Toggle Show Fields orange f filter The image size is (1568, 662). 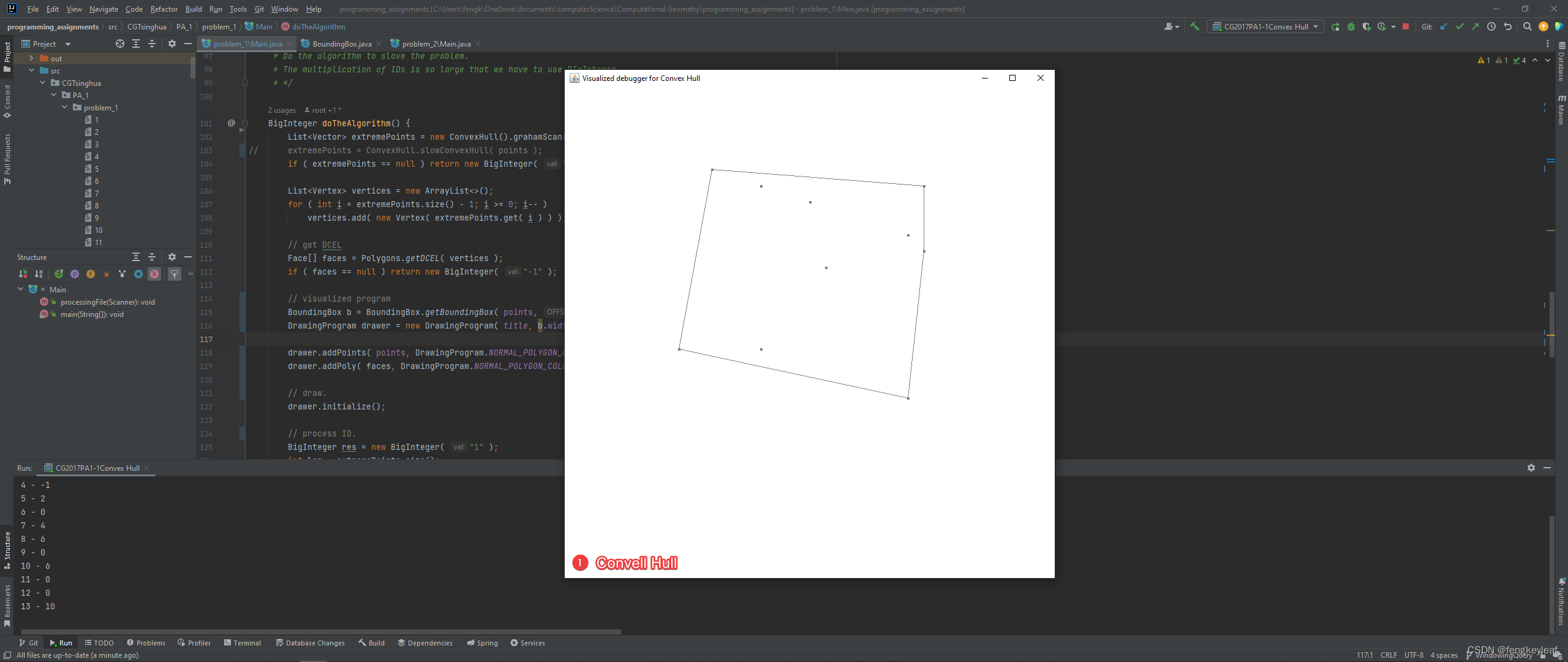coord(91,274)
